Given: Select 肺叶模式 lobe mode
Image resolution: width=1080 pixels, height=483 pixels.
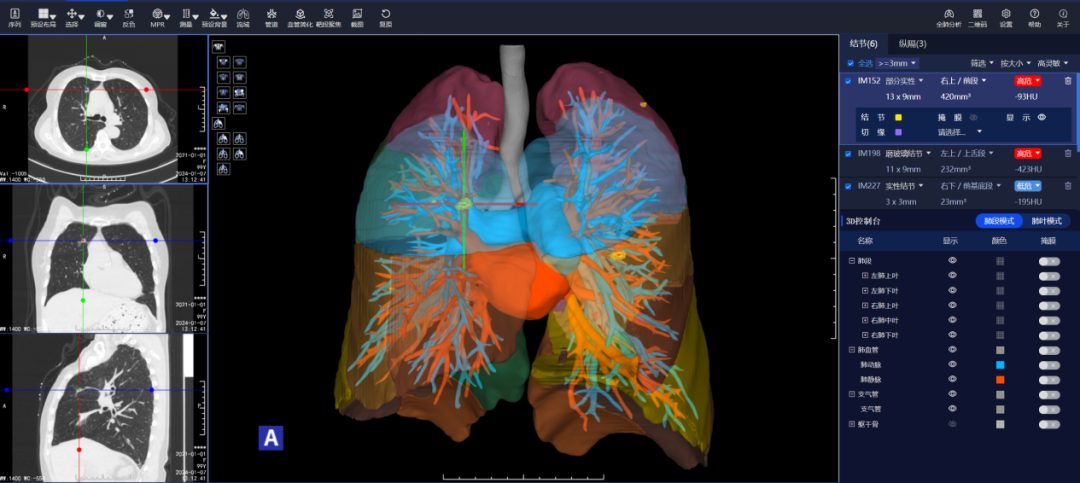Looking at the screenshot, I should coord(1046,221).
